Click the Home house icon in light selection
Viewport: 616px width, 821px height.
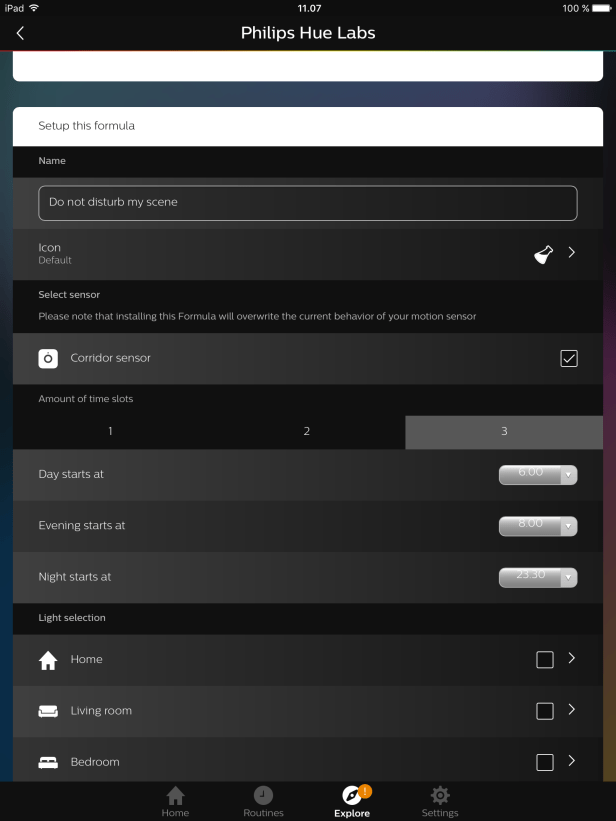coord(48,660)
